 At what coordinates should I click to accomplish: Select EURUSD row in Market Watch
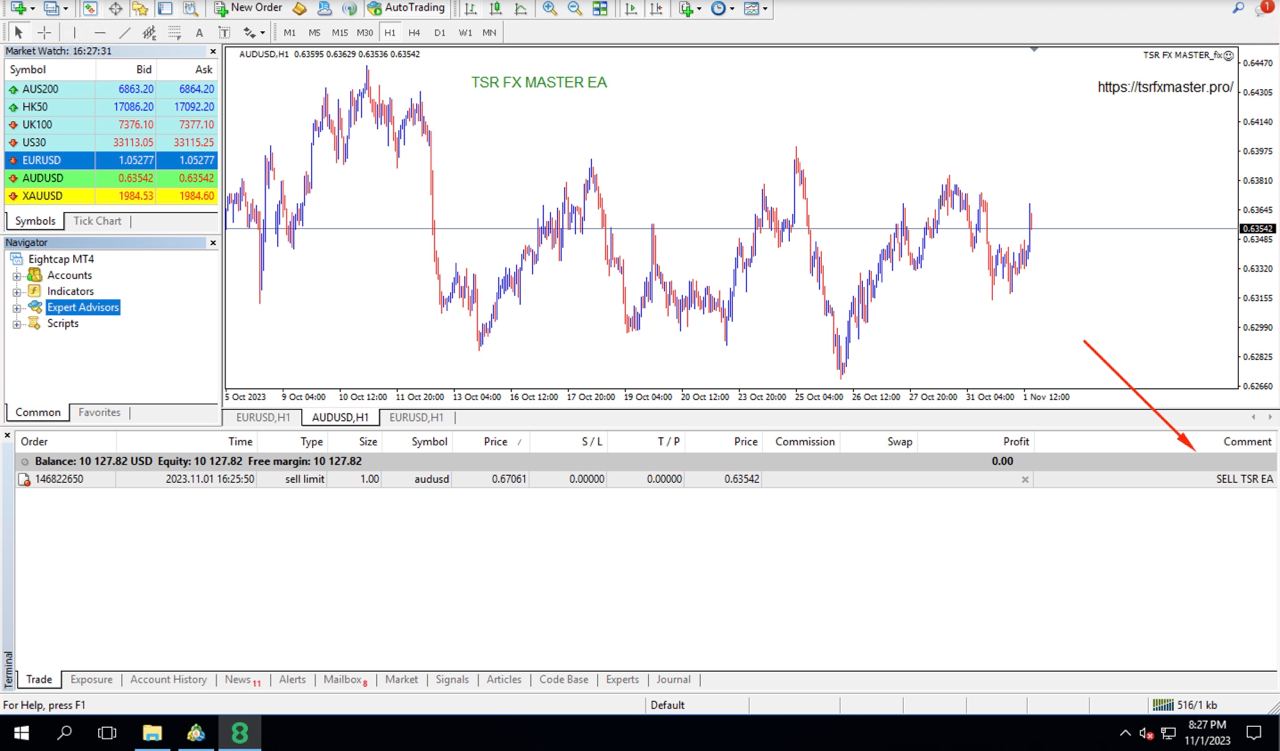coord(110,160)
